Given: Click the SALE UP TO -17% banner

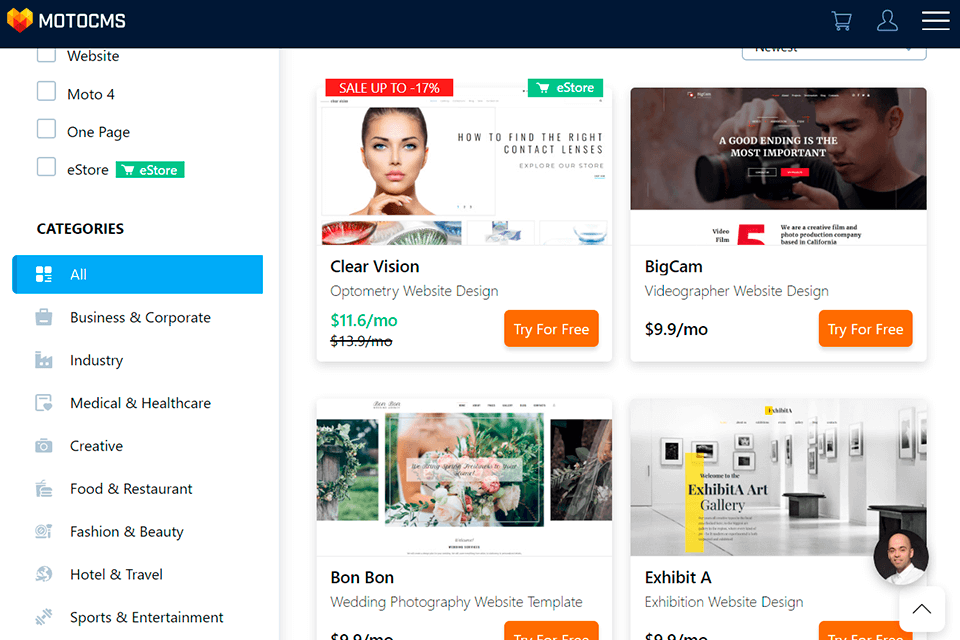Looking at the screenshot, I should point(389,88).
